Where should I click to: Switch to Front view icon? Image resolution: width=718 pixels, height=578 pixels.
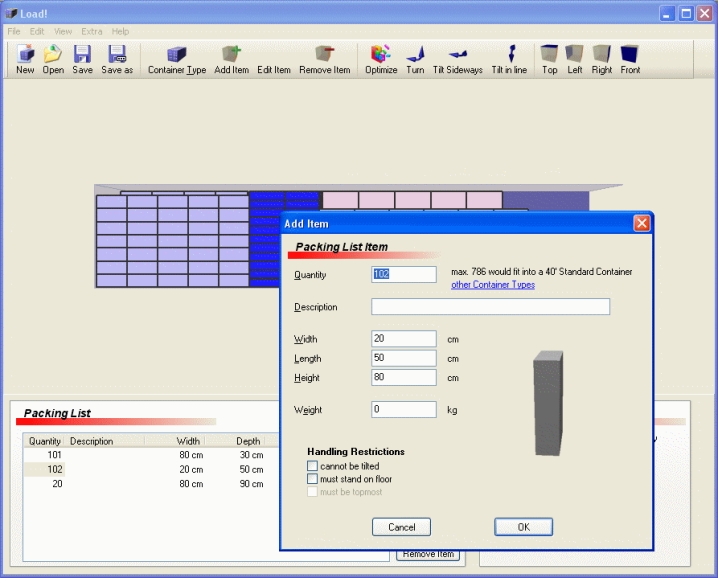pos(630,59)
